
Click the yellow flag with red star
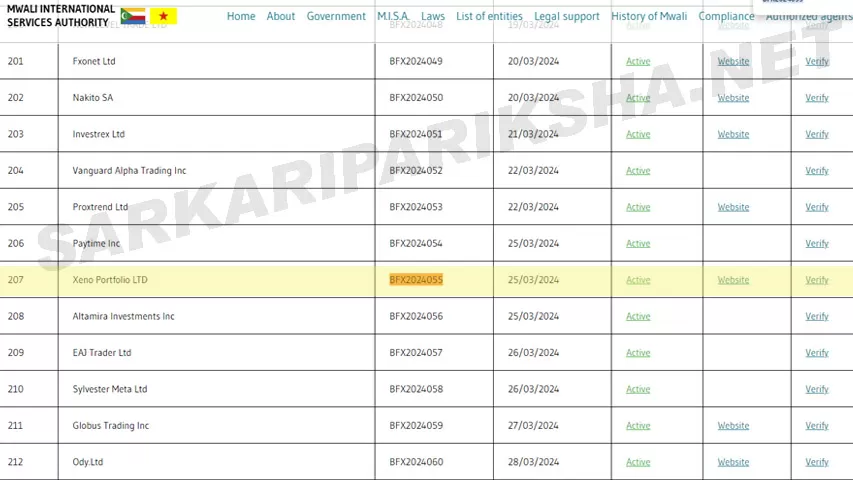pyautogui.click(x=163, y=16)
